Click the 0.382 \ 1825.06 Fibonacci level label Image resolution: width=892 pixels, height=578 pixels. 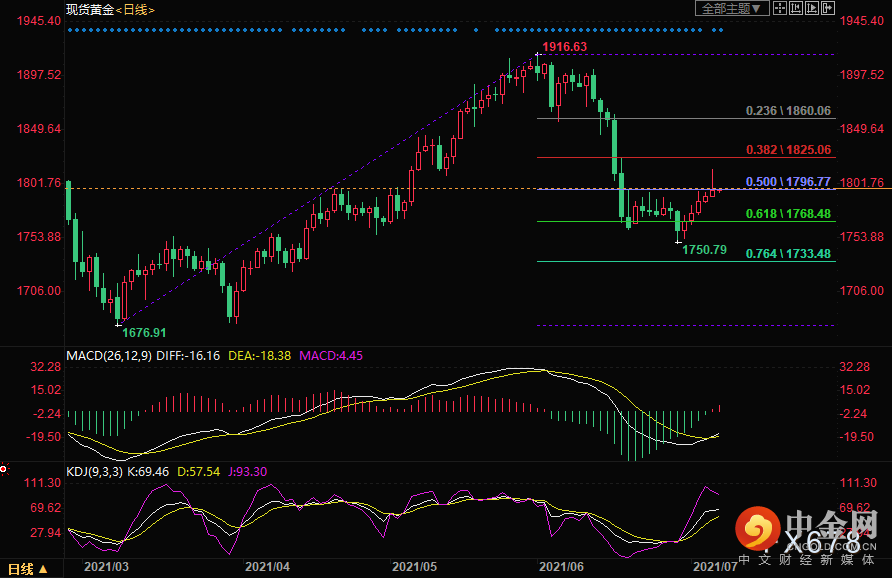click(789, 150)
